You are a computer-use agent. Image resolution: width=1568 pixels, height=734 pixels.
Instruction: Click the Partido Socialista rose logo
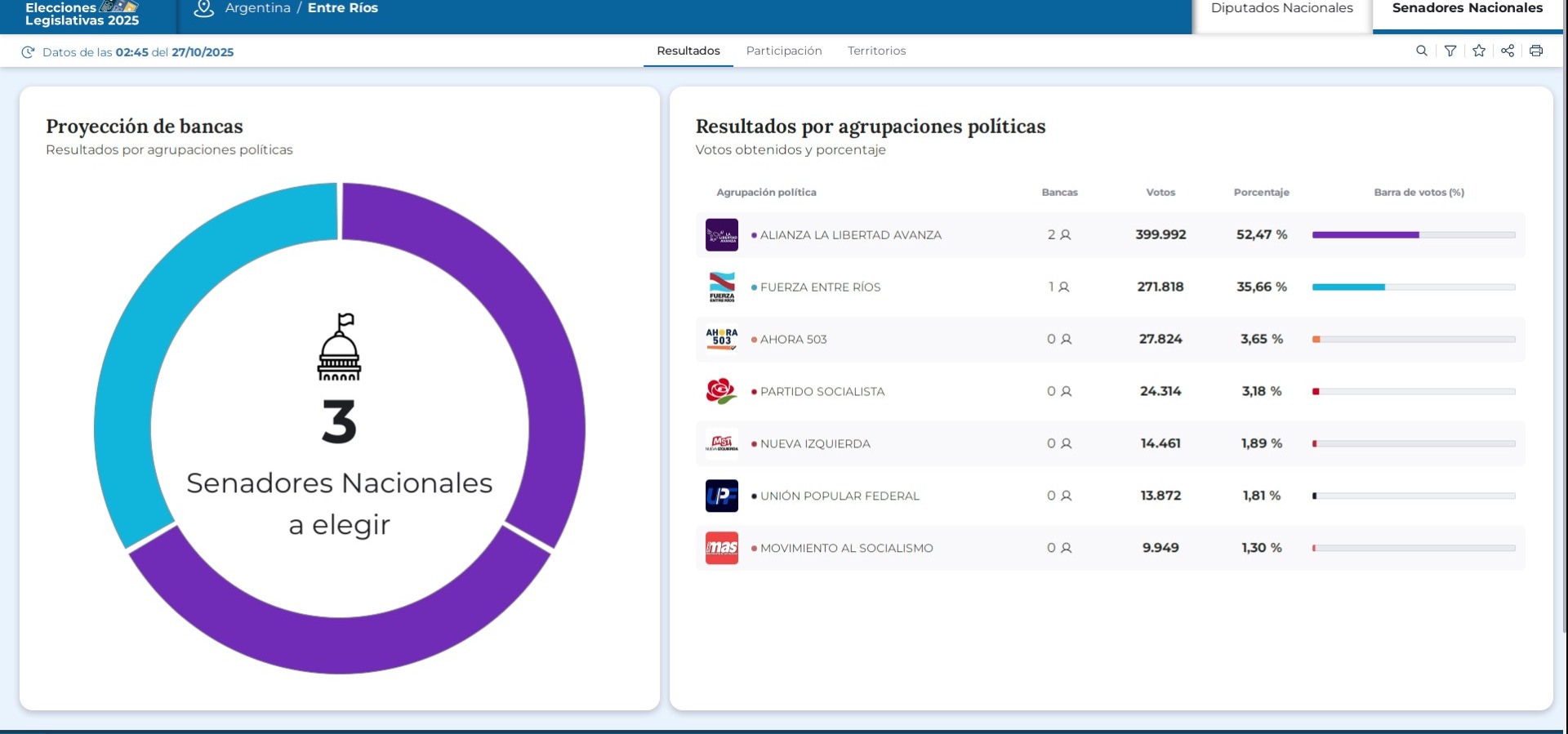tap(721, 392)
